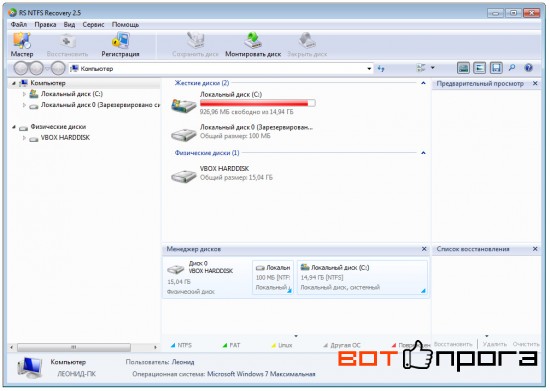Viewport: 550px width, 391px height.
Task: Open the Сервис menu
Action: [93, 25]
